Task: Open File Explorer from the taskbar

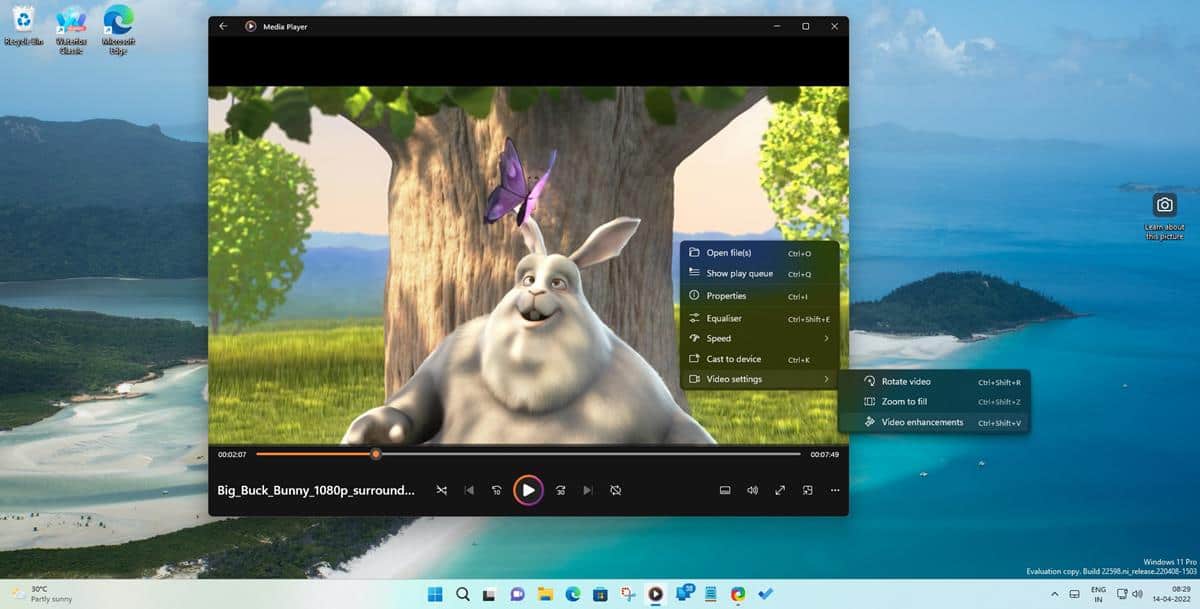Action: click(545, 594)
